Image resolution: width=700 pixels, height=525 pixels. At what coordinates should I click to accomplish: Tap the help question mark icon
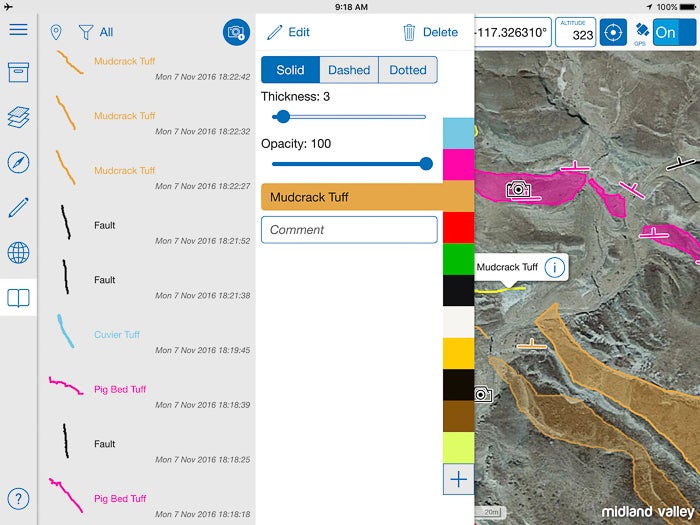pyautogui.click(x=18, y=499)
